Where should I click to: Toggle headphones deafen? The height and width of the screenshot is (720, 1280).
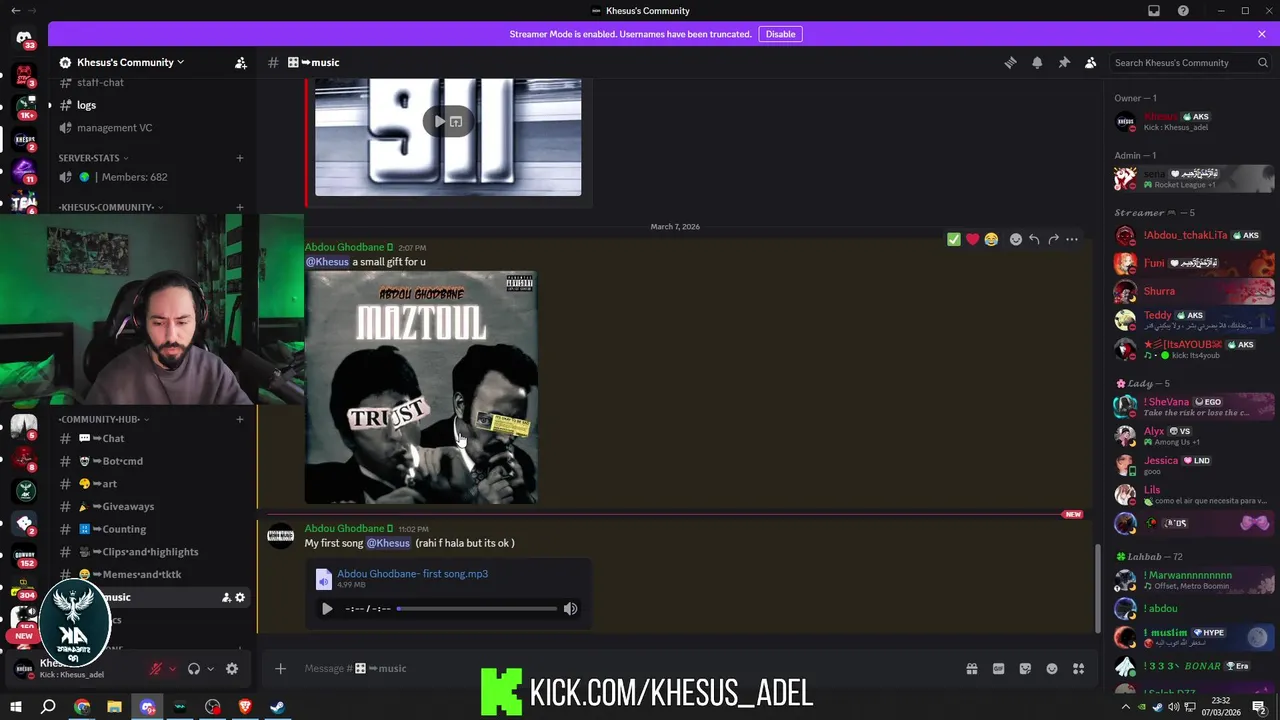click(x=194, y=669)
